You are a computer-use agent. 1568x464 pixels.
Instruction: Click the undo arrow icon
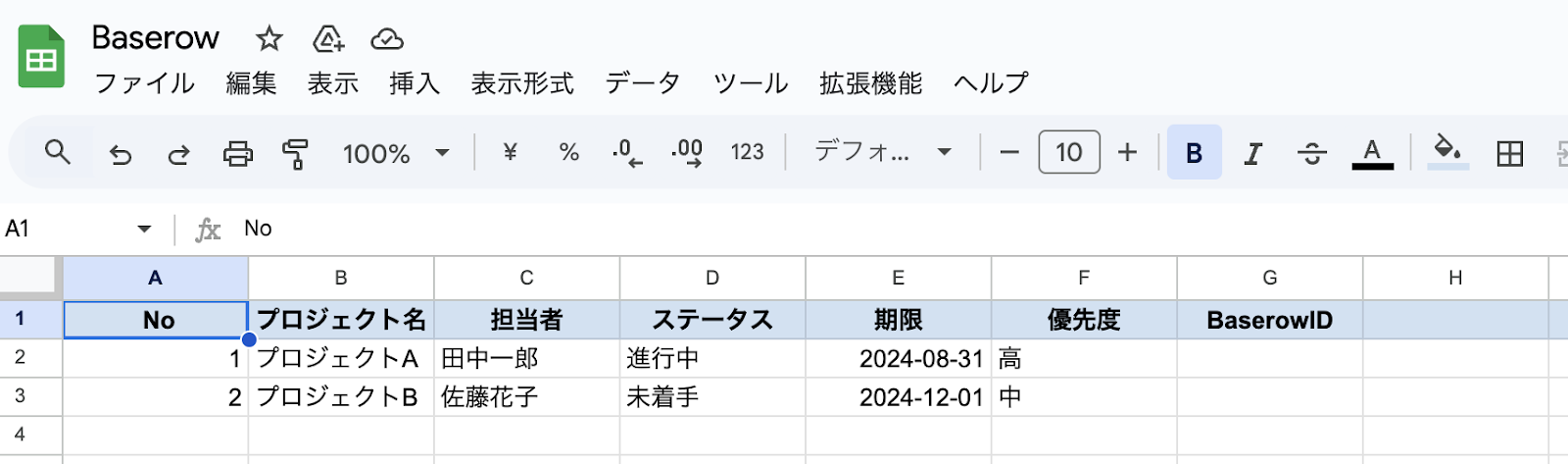click(x=120, y=153)
